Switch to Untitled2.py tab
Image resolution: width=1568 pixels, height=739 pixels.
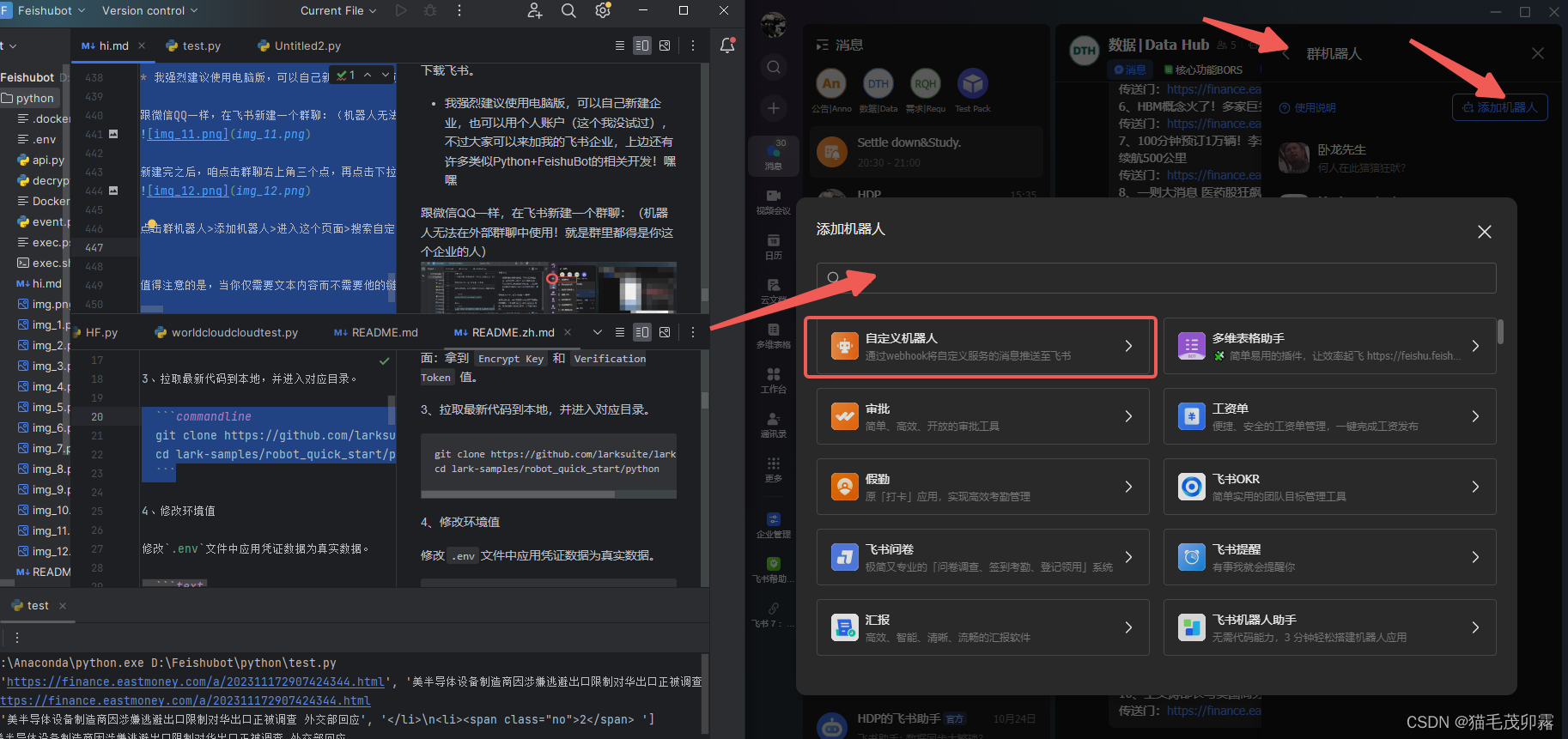click(300, 45)
